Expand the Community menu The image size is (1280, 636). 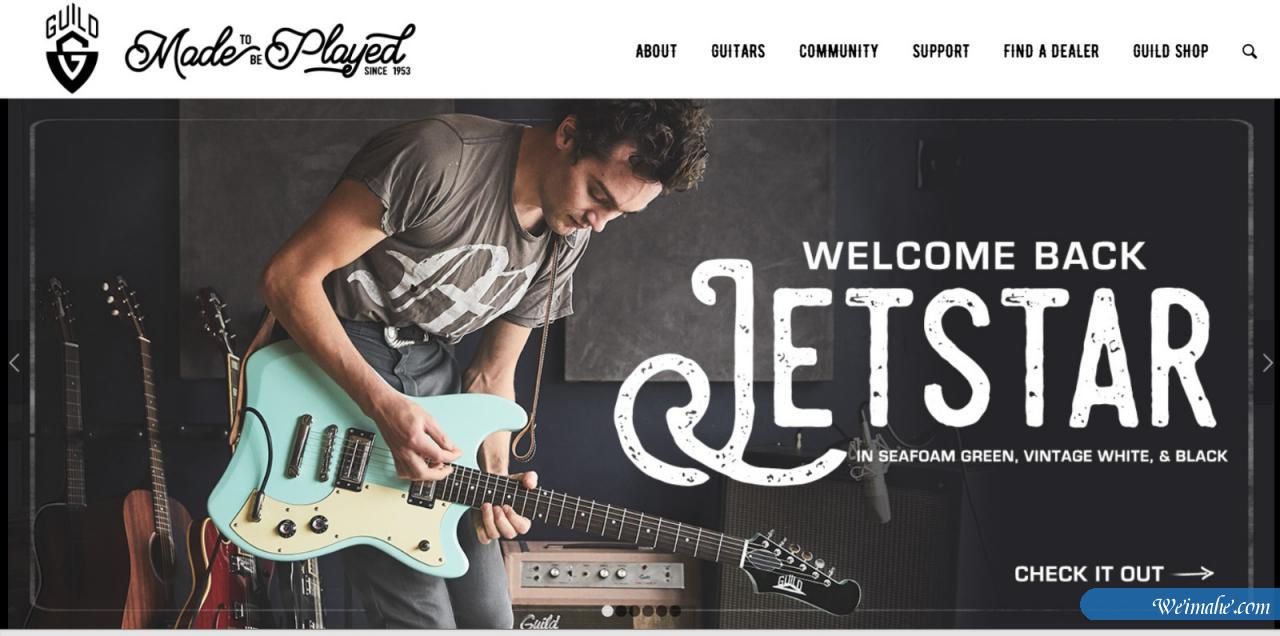pyautogui.click(x=838, y=51)
